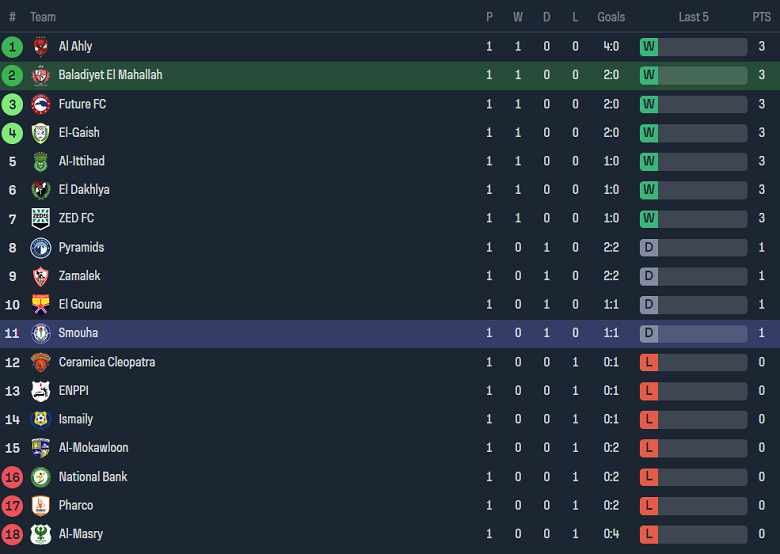Click Pyramids' grey D result badge
Image resolution: width=780 pixels, height=554 pixels.
pyautogui.click(x=649, y=248)
